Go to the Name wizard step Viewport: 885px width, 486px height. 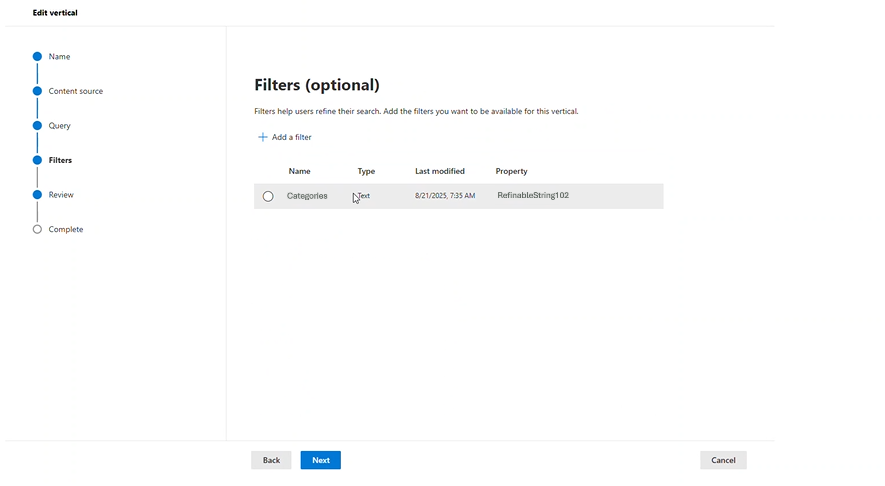point(59,57)
